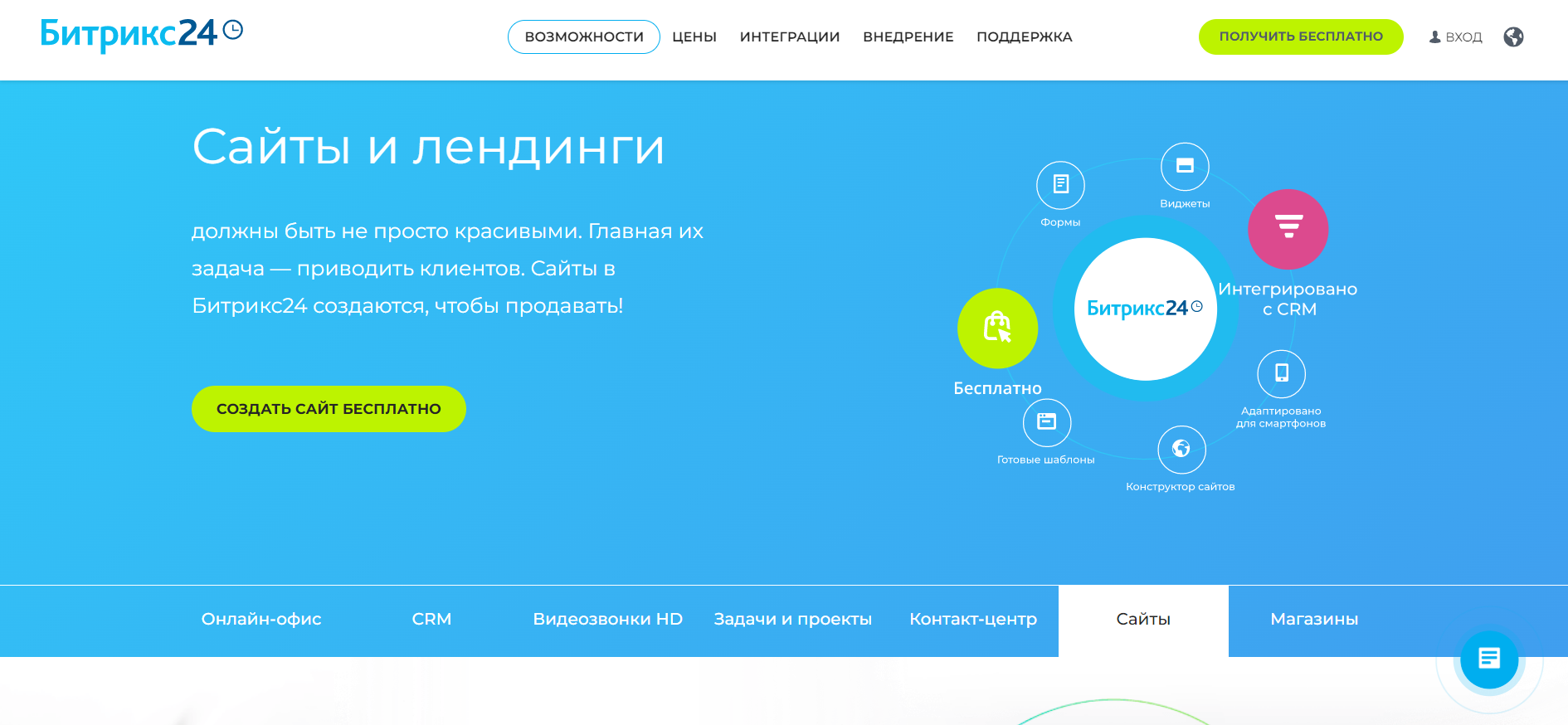This screenshot has height=725, width=1568.
Task: Click the user icon beside ВХОД
Action: [x=1434, y=37]
